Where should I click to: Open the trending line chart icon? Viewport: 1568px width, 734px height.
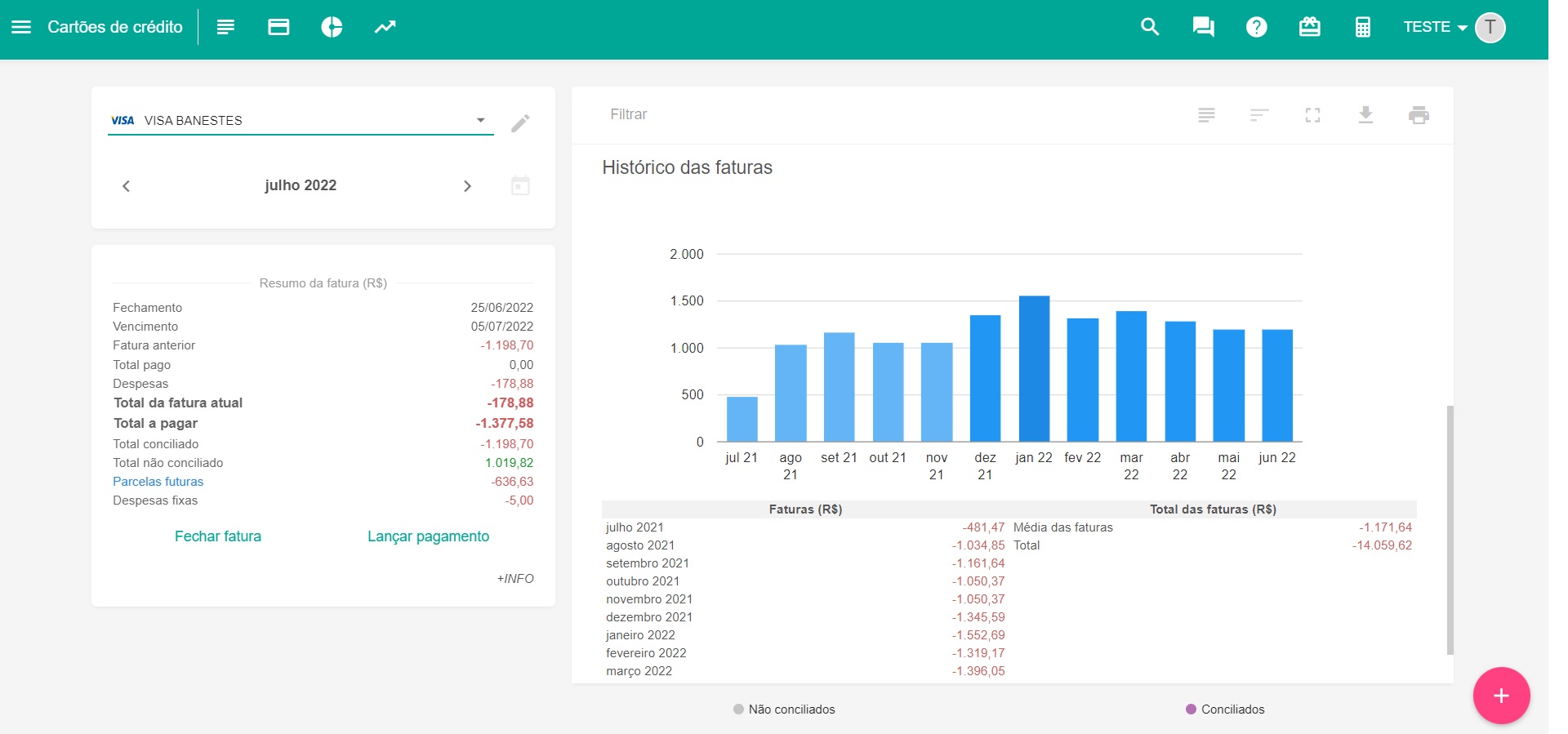pyautogui.click(x=385, y=27)
